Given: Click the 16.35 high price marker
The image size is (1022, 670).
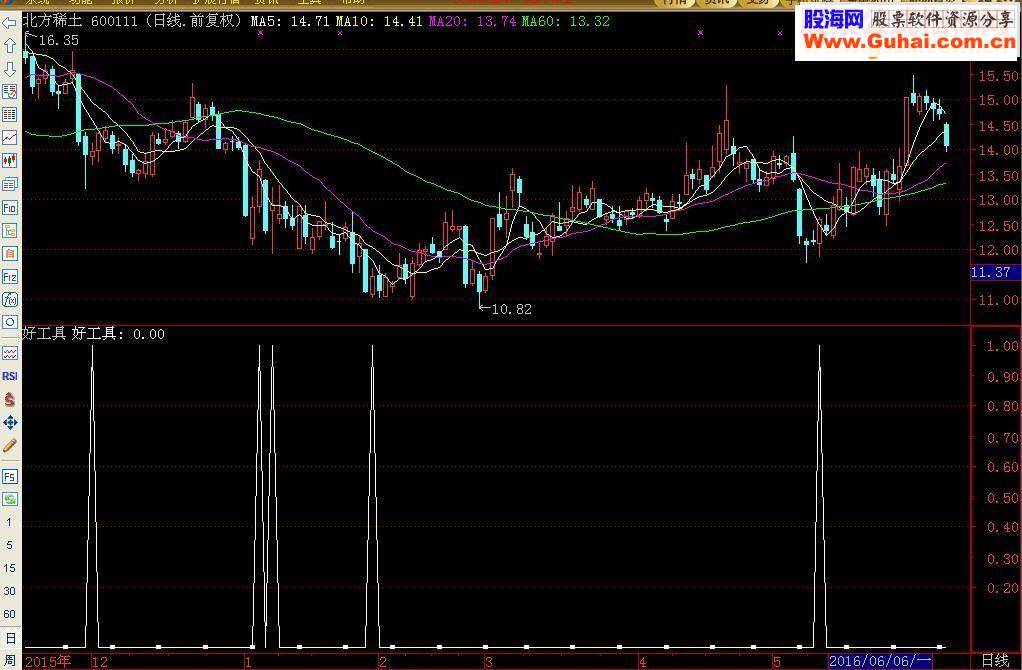Looking at the screenshot, I should 58,40.
